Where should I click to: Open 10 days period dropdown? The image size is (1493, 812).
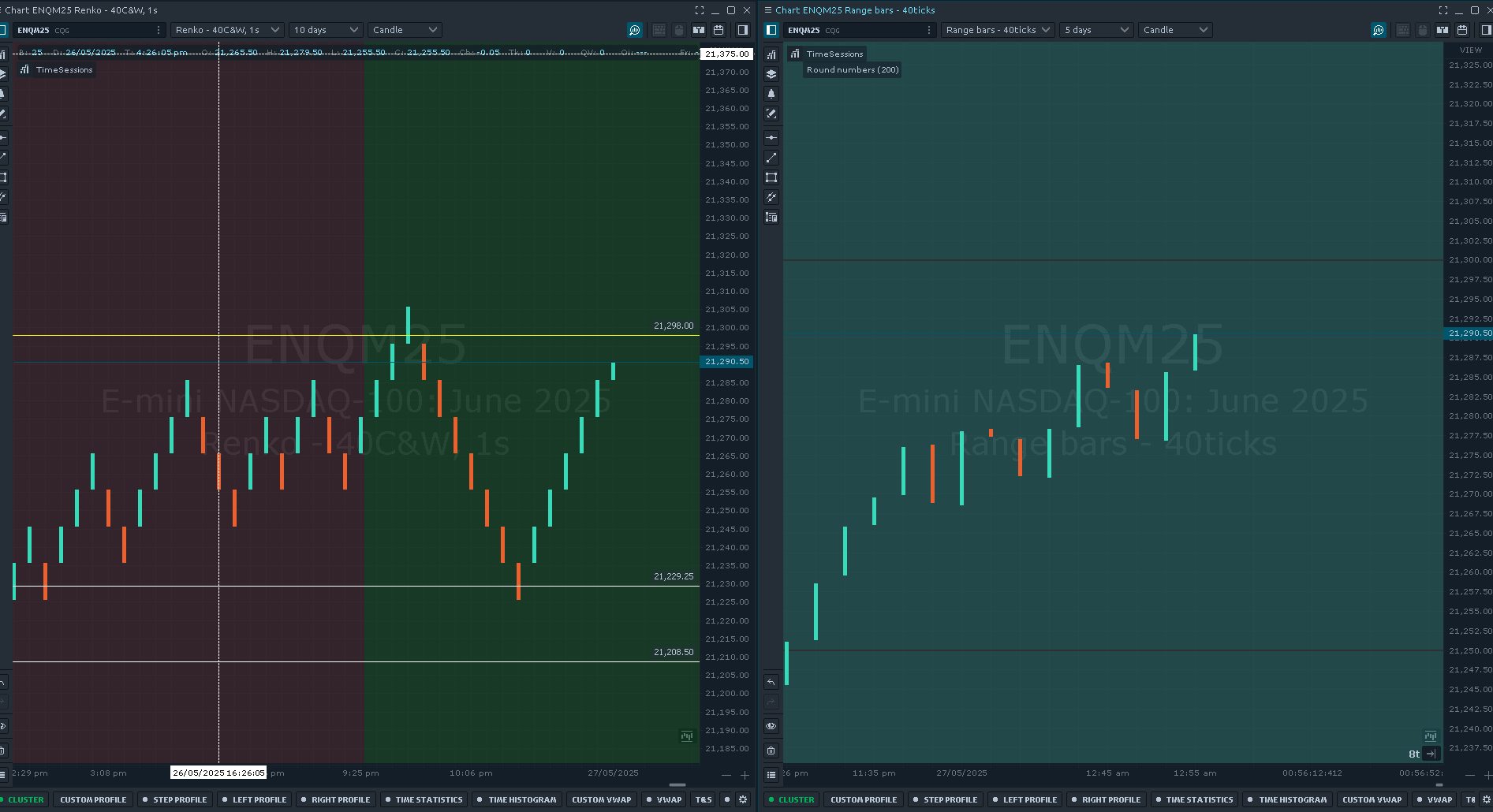(x=326, y=30)
